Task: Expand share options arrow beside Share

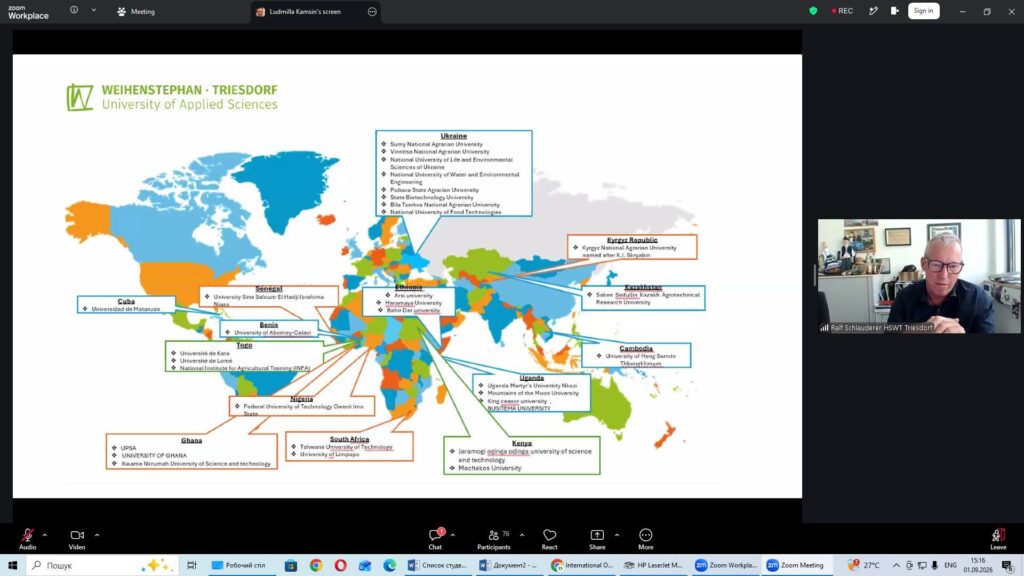Action: click(x=616, y=535)
